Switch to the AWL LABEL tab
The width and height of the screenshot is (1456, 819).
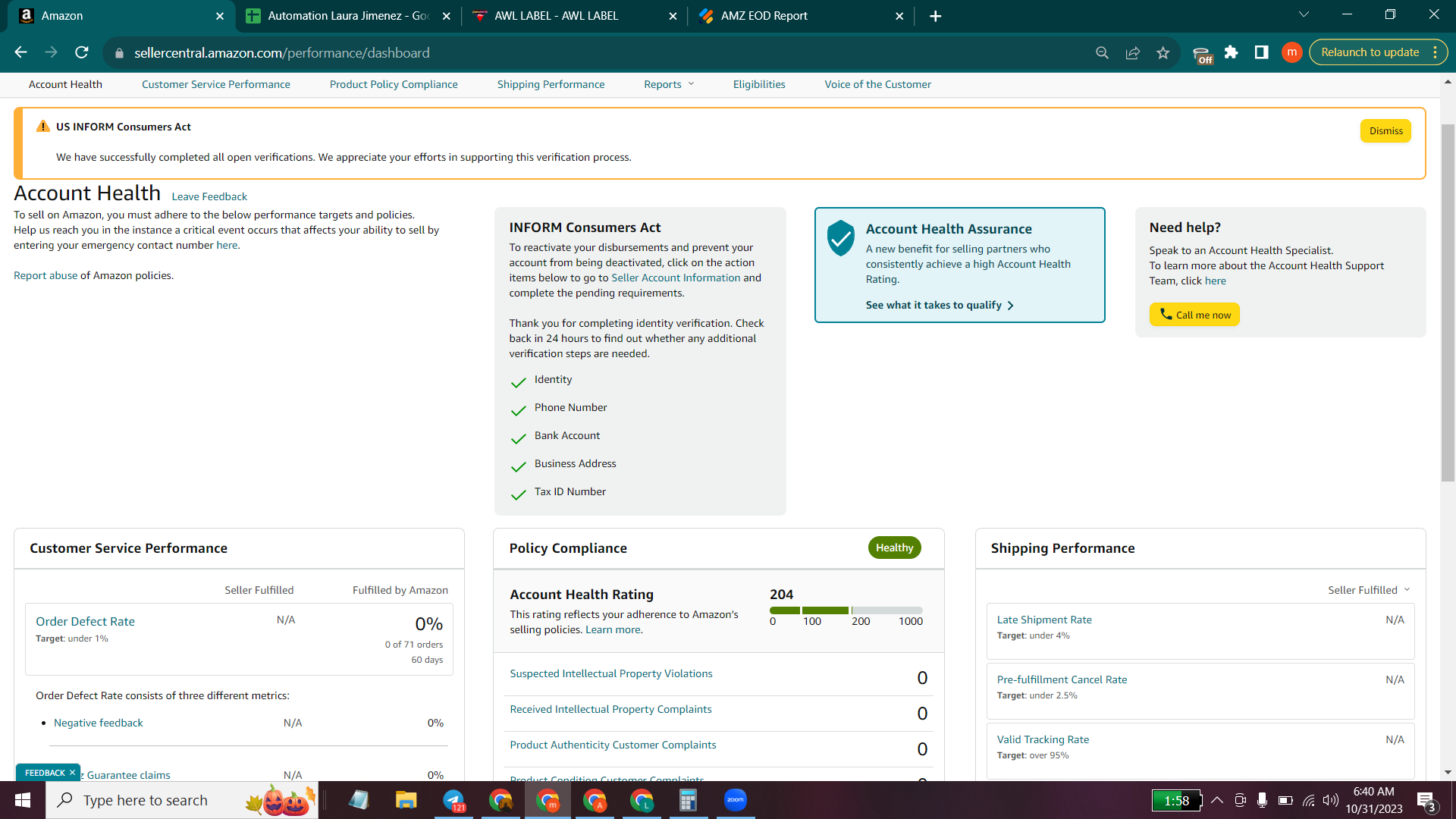[574, 16]
